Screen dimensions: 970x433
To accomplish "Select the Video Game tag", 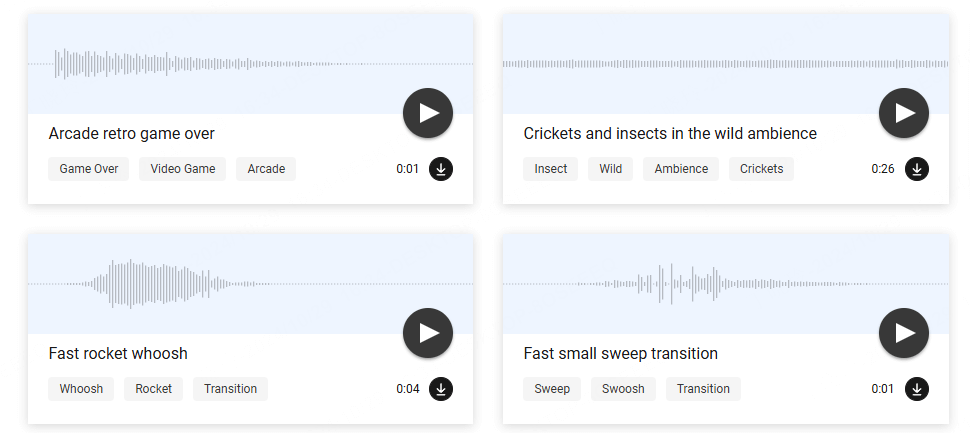I will coord(183,169).
